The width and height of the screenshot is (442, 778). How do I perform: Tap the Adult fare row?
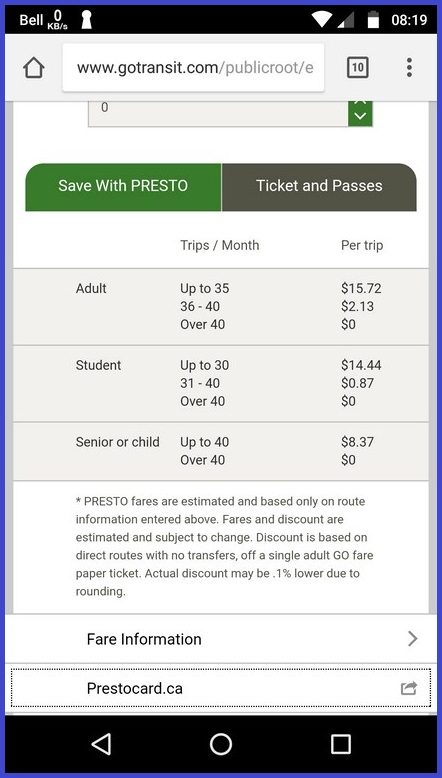pyautogui.click(x=221, y=307)
